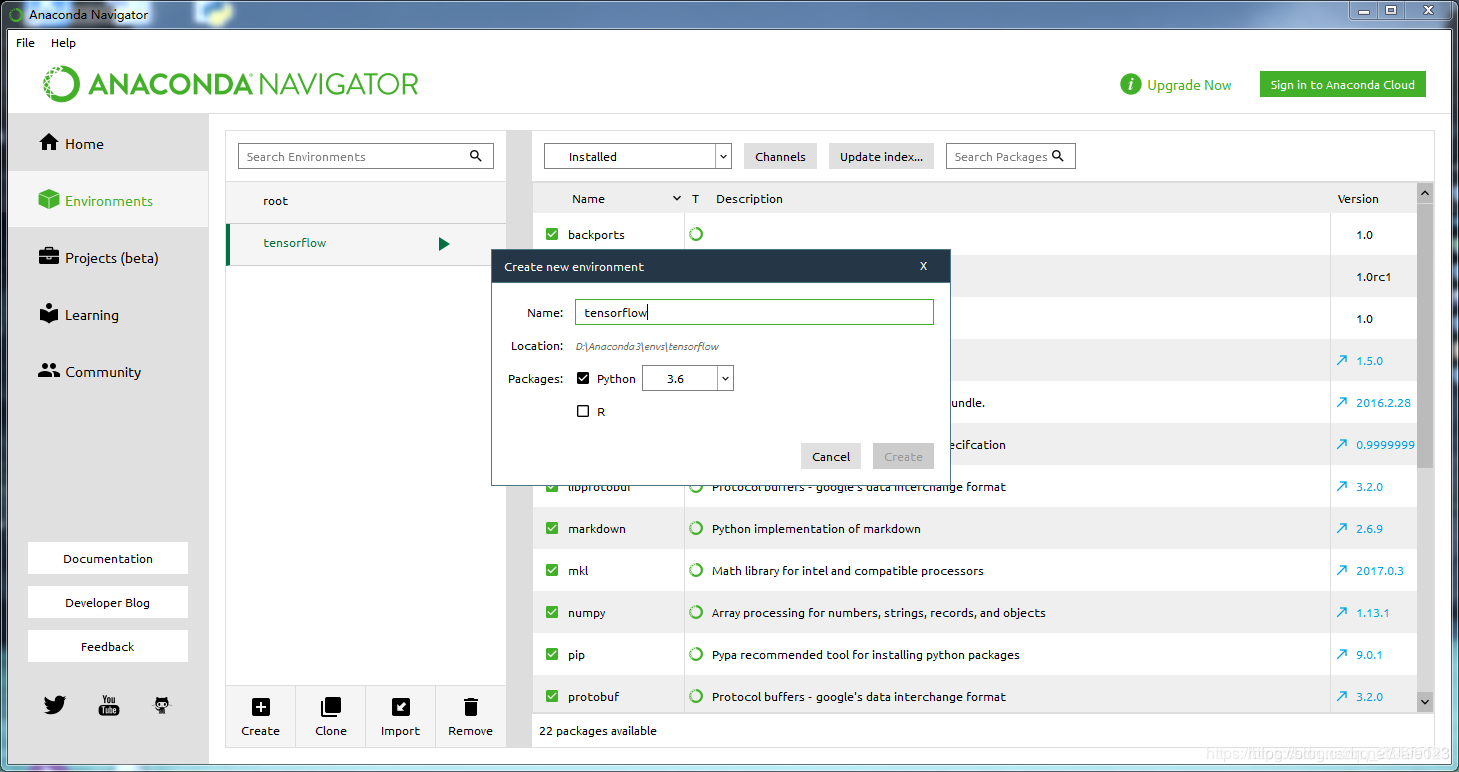Click Sign in to Anaconda Cloud
The width and height of the screenshot is (1459, 772).
[1342, 85]
